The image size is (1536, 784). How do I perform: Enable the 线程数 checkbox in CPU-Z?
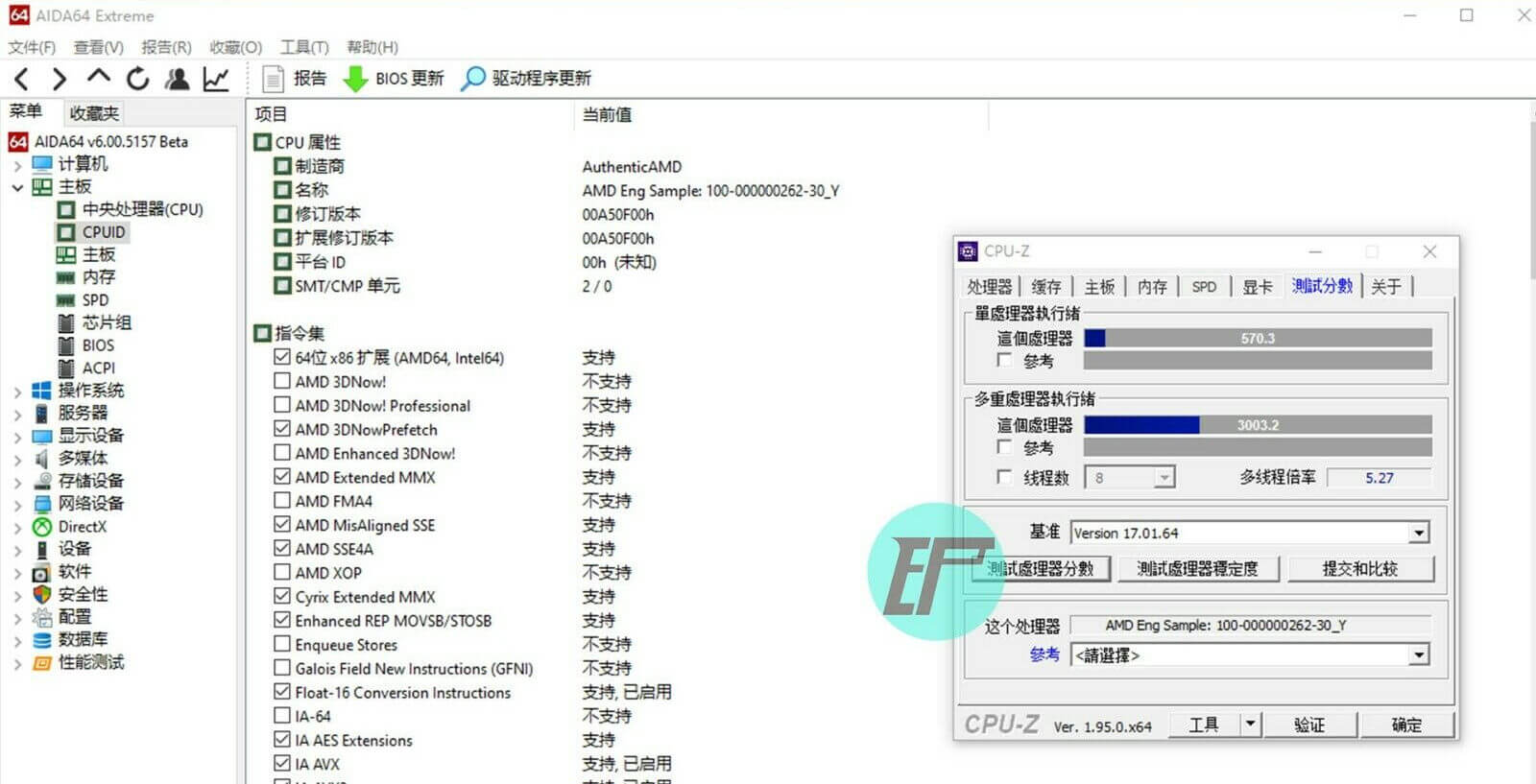1004,477
